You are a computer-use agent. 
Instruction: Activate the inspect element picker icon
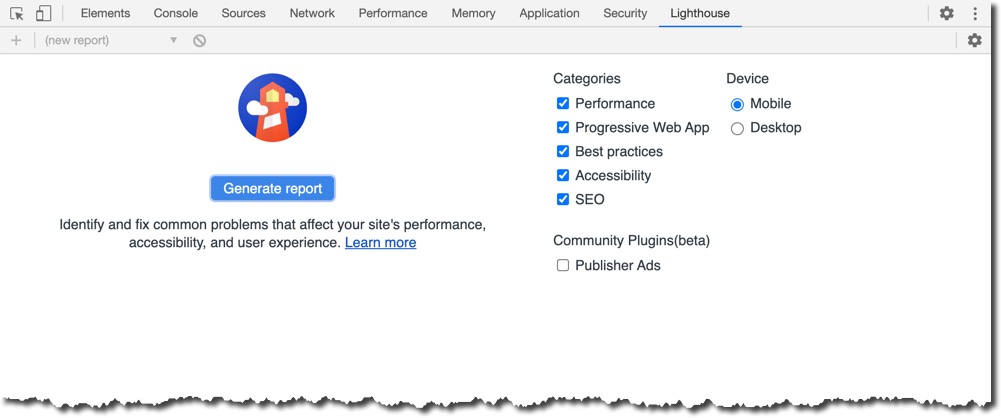(17, 13)
